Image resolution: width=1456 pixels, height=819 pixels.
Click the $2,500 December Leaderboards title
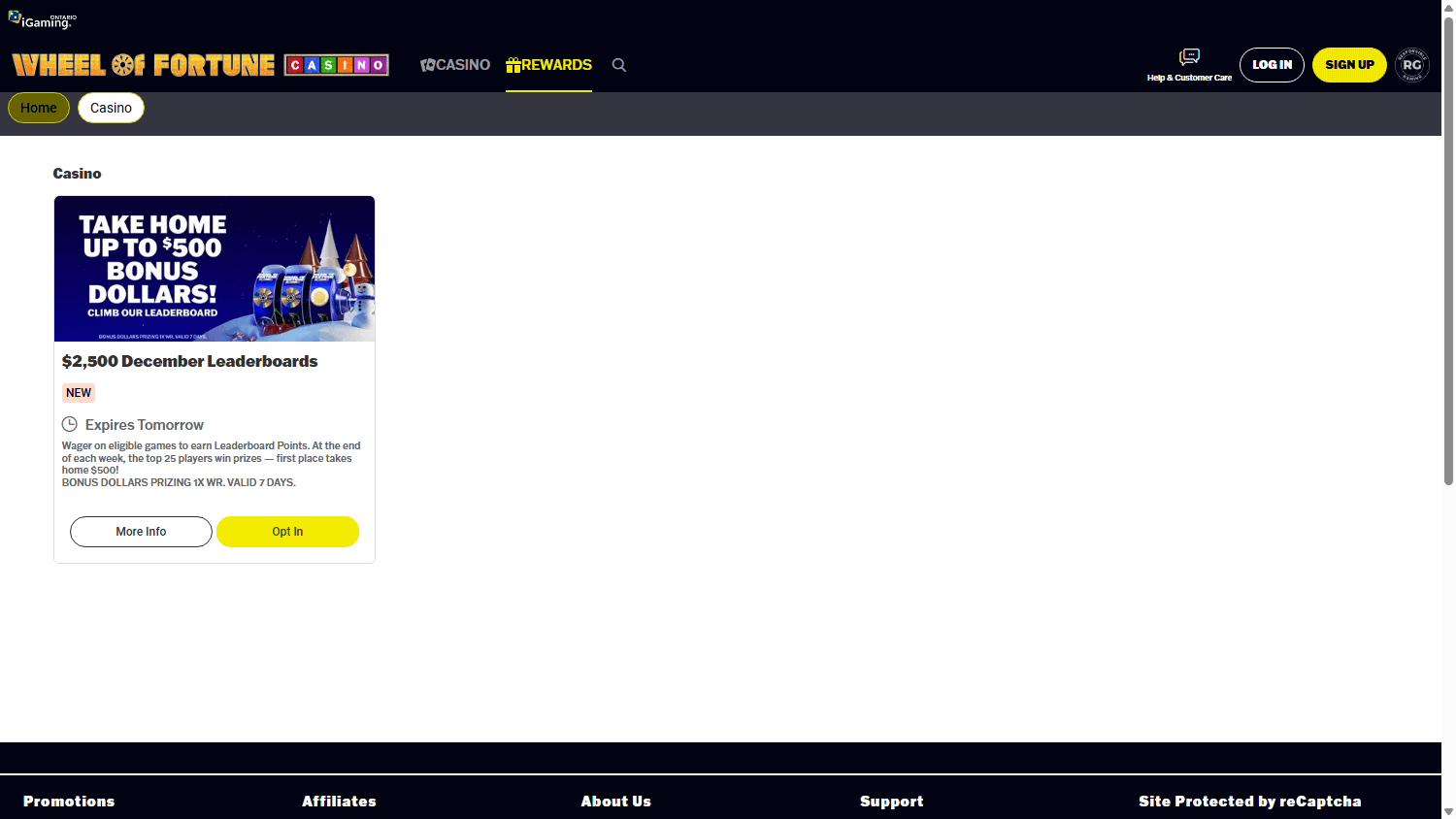pos(190,361)
